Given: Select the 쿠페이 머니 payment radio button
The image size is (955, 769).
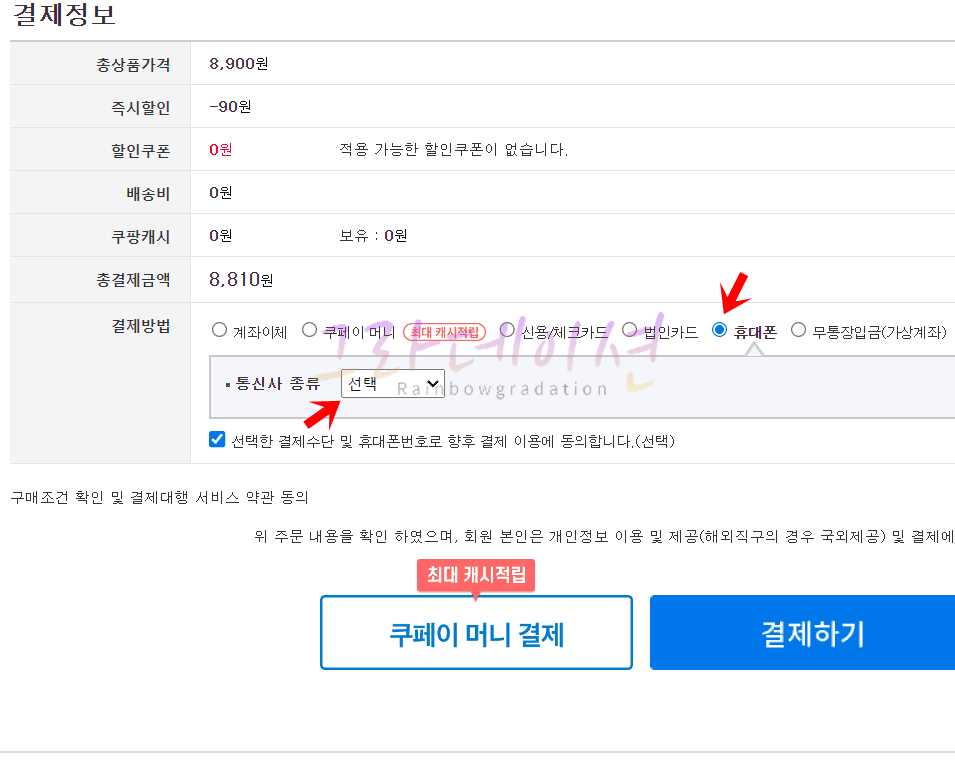Looking at the screenshot, I should pos(309,330).
